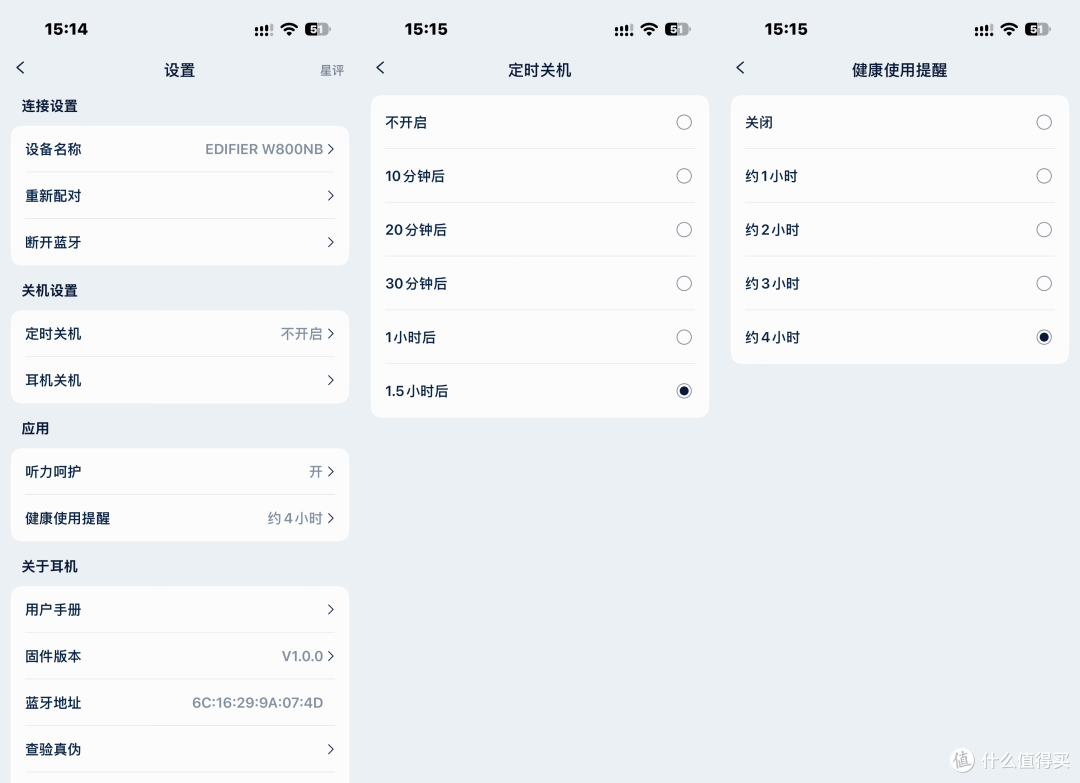1080x783 pixels.
Task: Open 重新配对 row chevron
Action: (331, 196)
